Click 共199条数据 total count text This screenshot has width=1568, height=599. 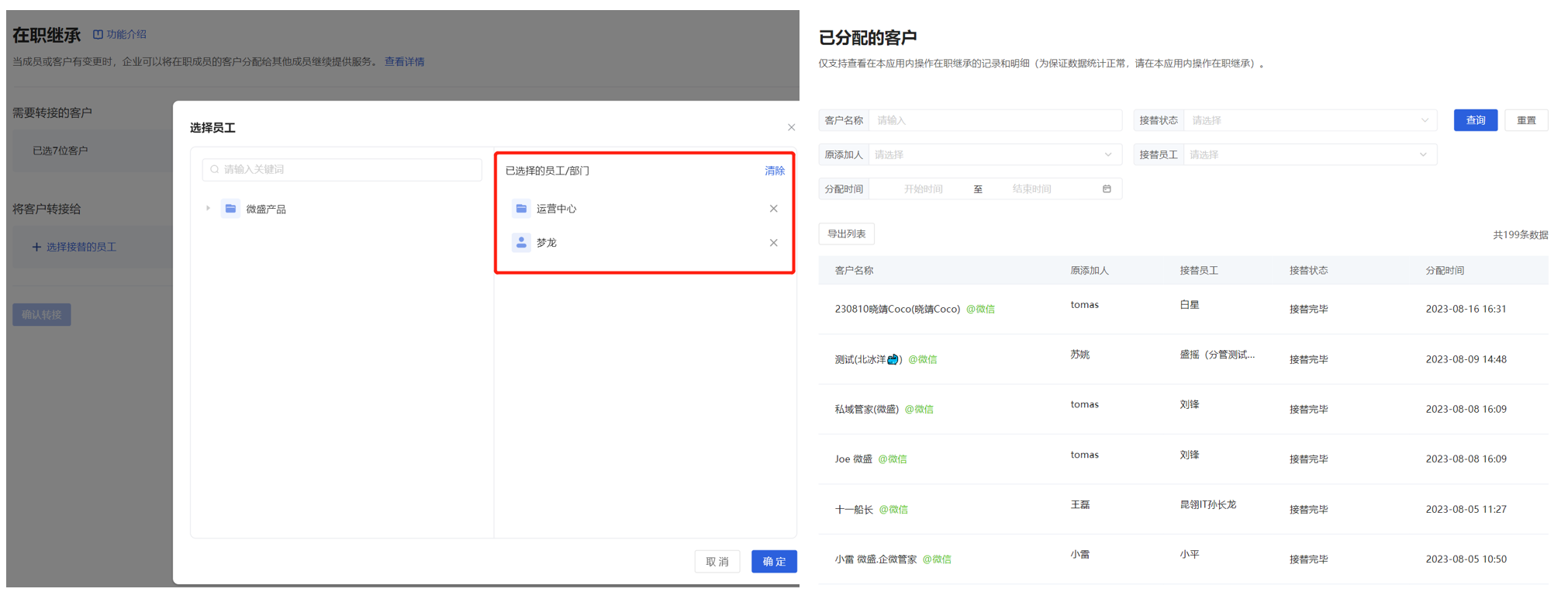tap(1520, 234)
